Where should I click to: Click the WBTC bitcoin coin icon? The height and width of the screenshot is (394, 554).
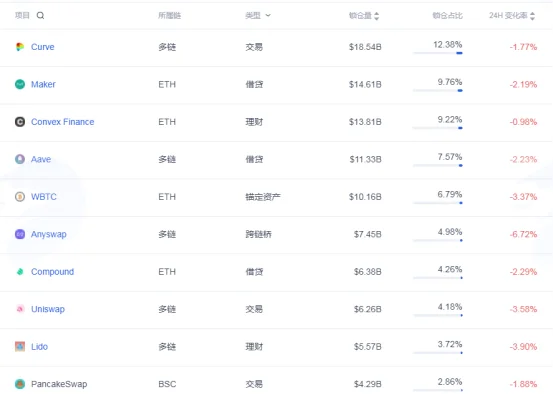point(20,196)
